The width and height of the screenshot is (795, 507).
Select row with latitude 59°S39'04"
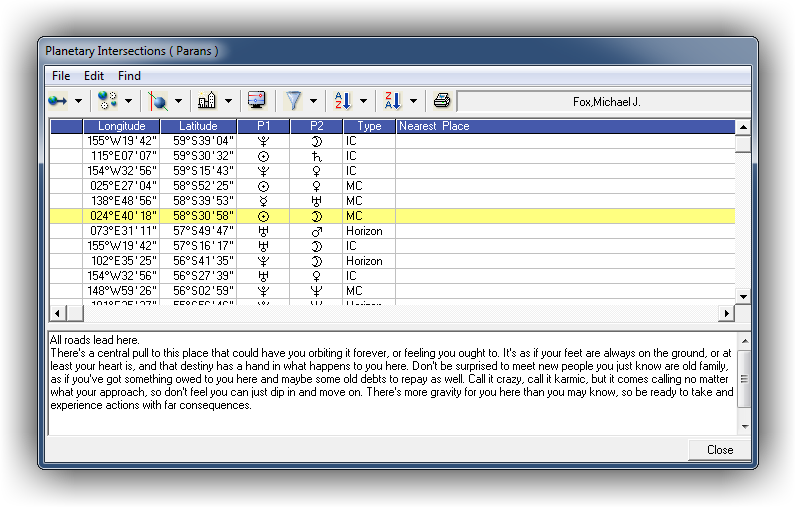(x=392, y=141)
